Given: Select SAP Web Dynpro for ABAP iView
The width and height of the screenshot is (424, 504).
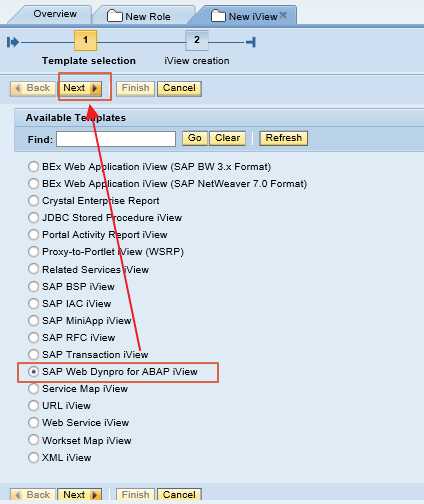Looking at the screenshot, I should pos(33,371).
